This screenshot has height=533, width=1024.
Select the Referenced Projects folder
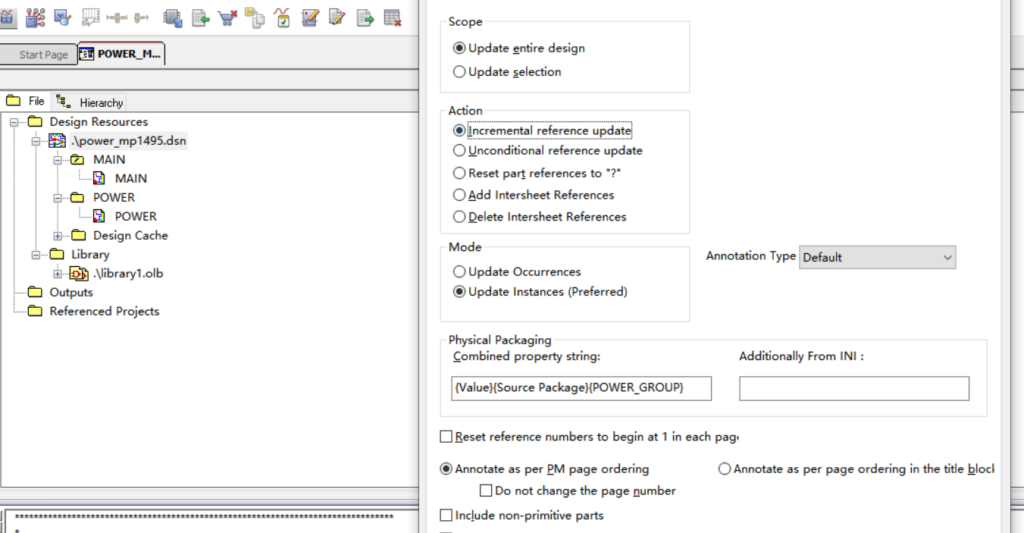104,312
